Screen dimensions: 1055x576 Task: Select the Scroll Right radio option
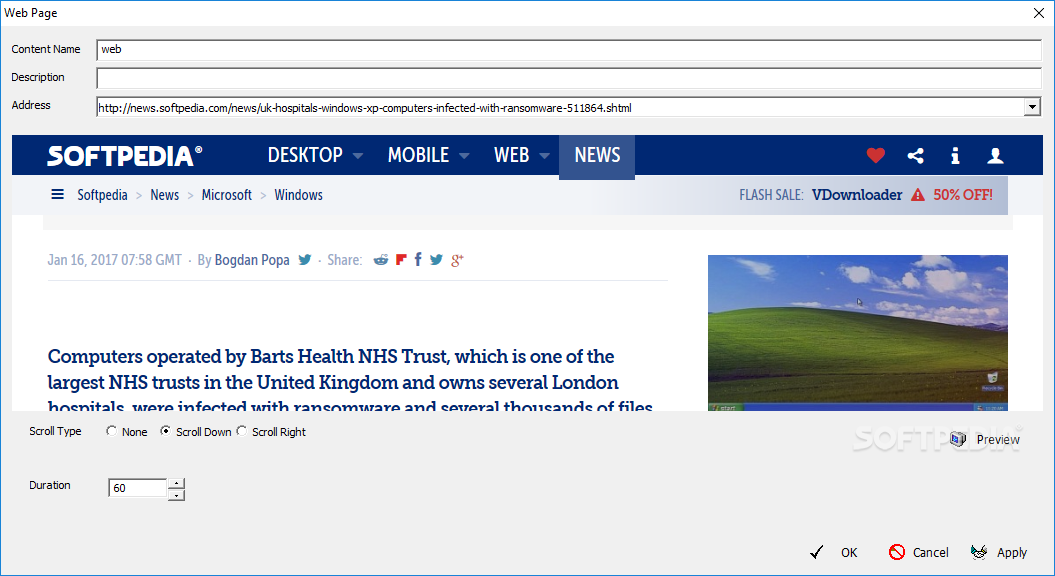(241, 431)
